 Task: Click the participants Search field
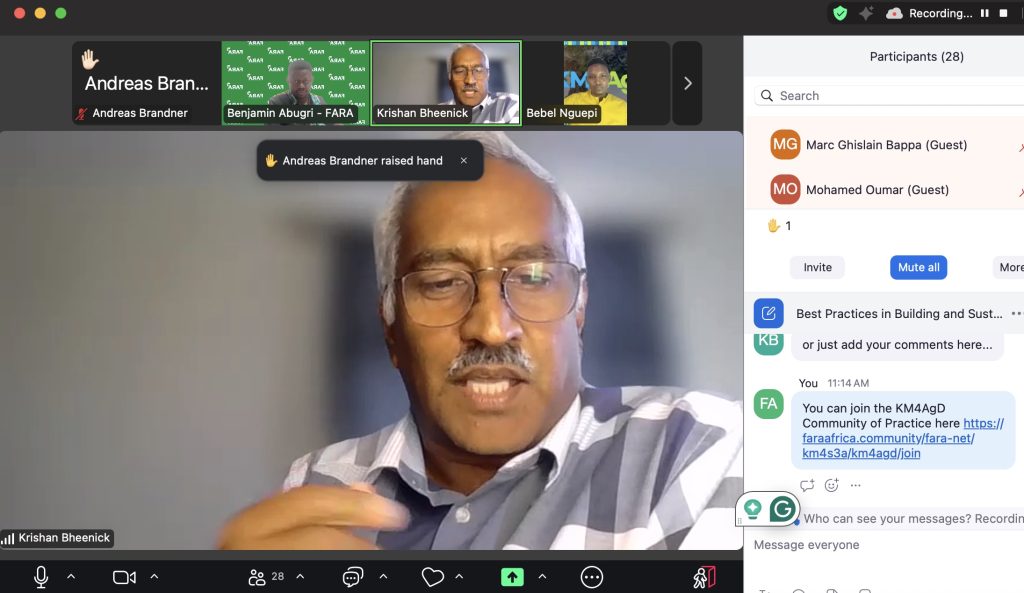click(x=890, y=96)
